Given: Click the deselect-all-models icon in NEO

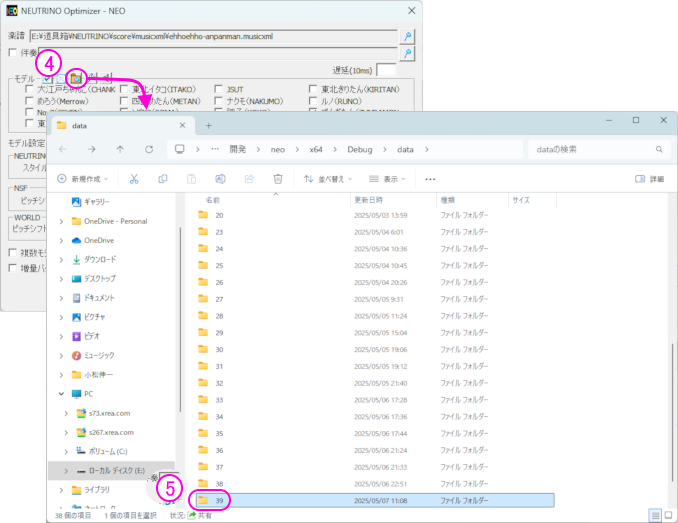Looking at the screenshot, I should tap(61, 79).
